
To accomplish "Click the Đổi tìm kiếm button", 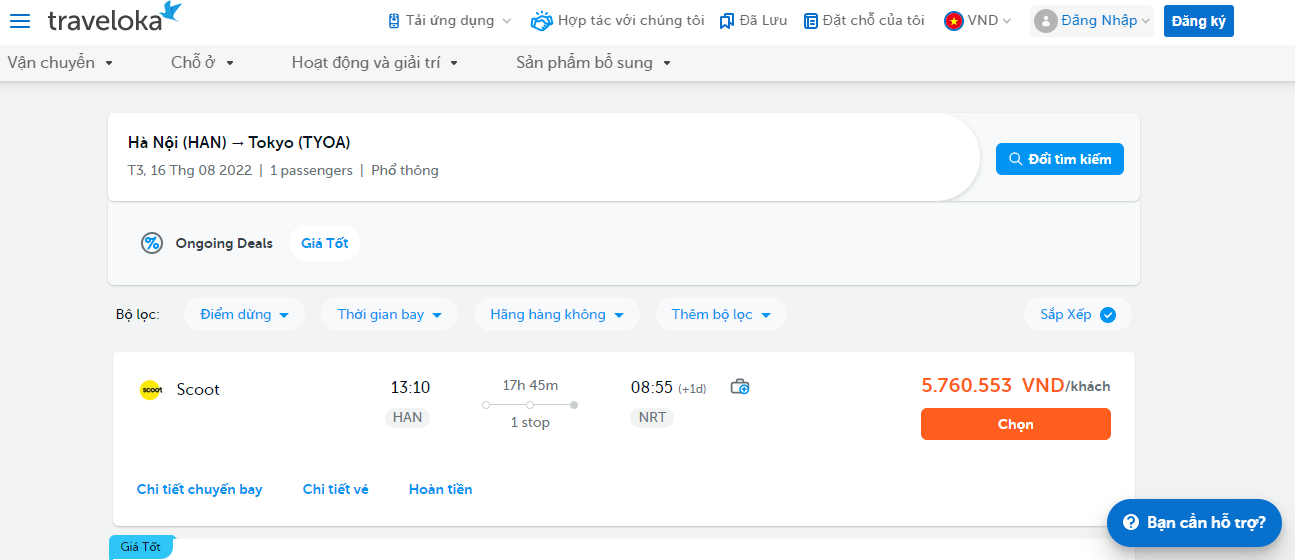I will pos(1059,159).
